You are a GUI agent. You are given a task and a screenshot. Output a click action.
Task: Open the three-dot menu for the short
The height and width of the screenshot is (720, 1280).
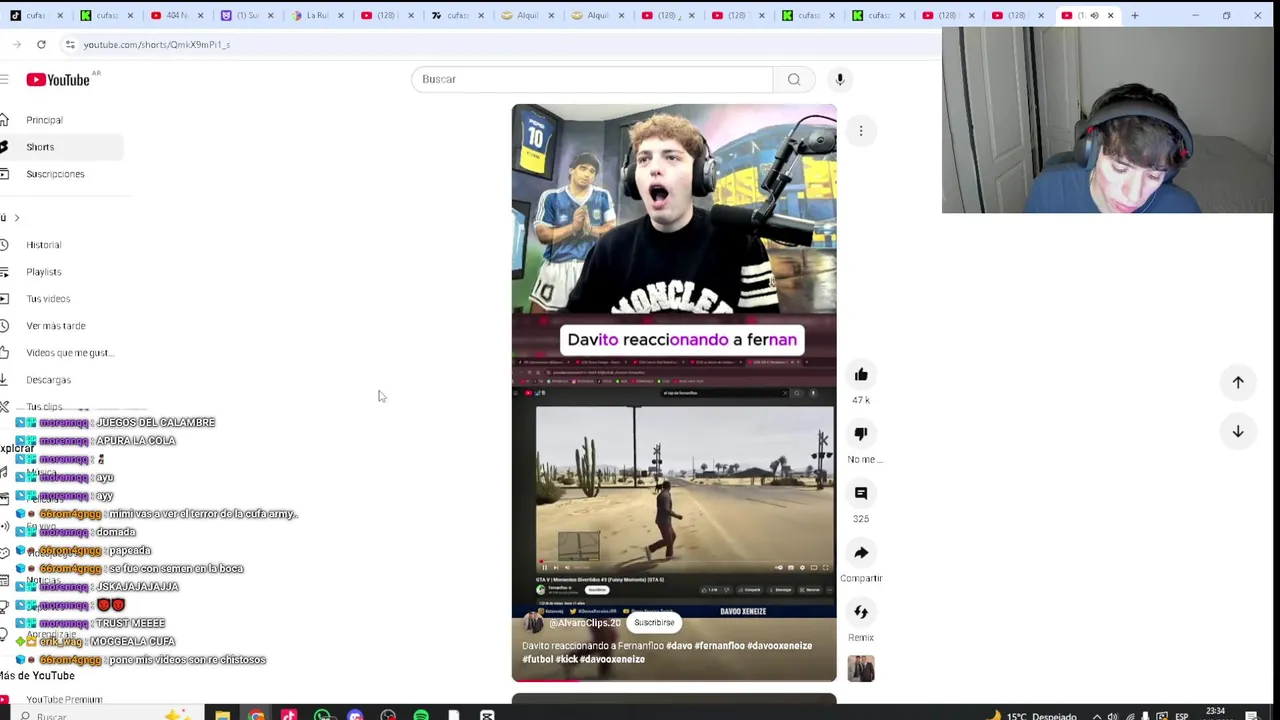coord(861,131)
